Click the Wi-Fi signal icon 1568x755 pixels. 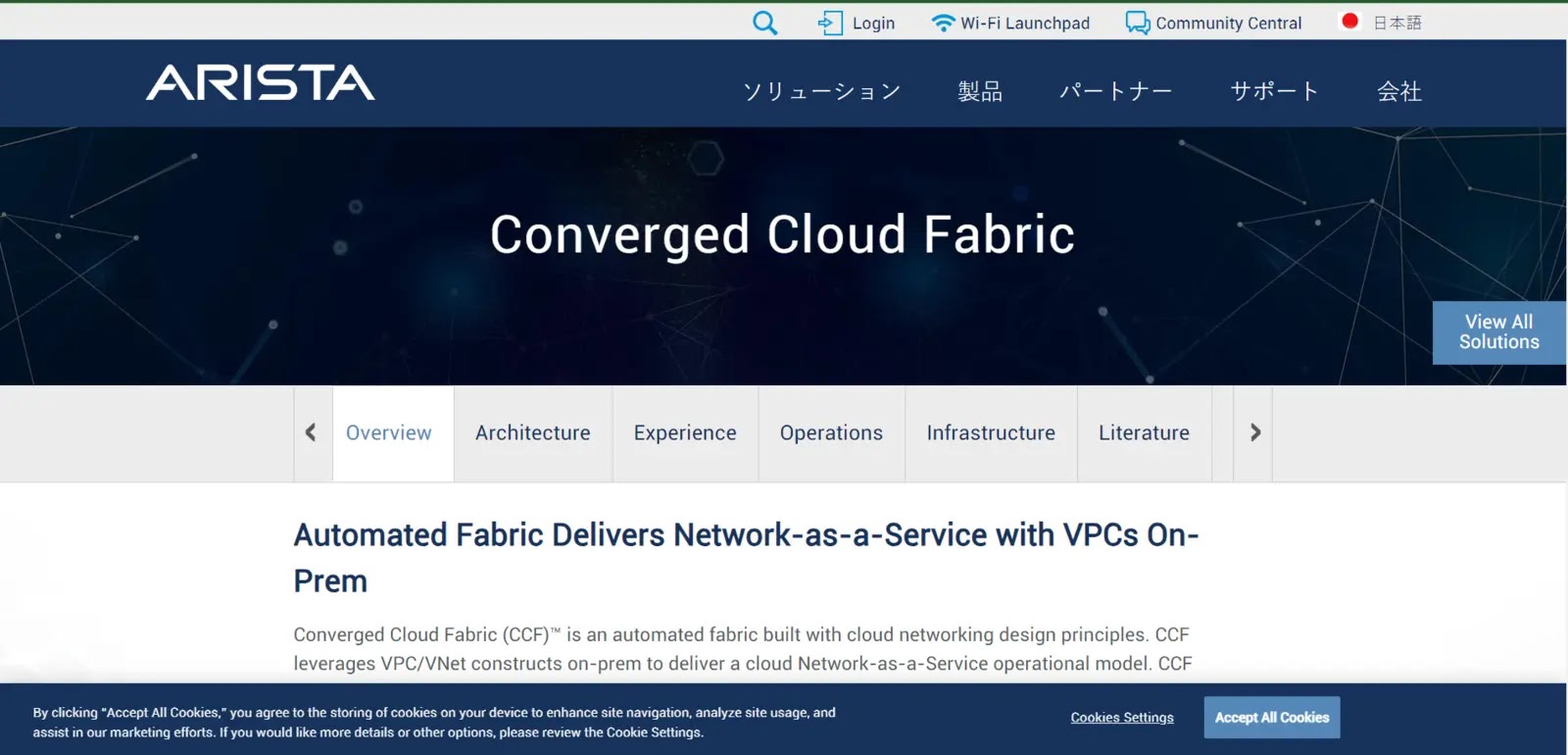point(943,23)
